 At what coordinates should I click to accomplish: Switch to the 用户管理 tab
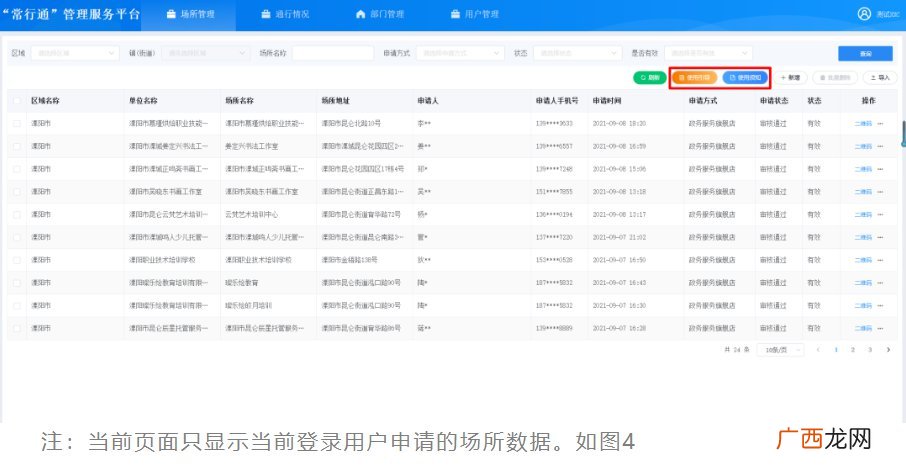tap(475, 14)
